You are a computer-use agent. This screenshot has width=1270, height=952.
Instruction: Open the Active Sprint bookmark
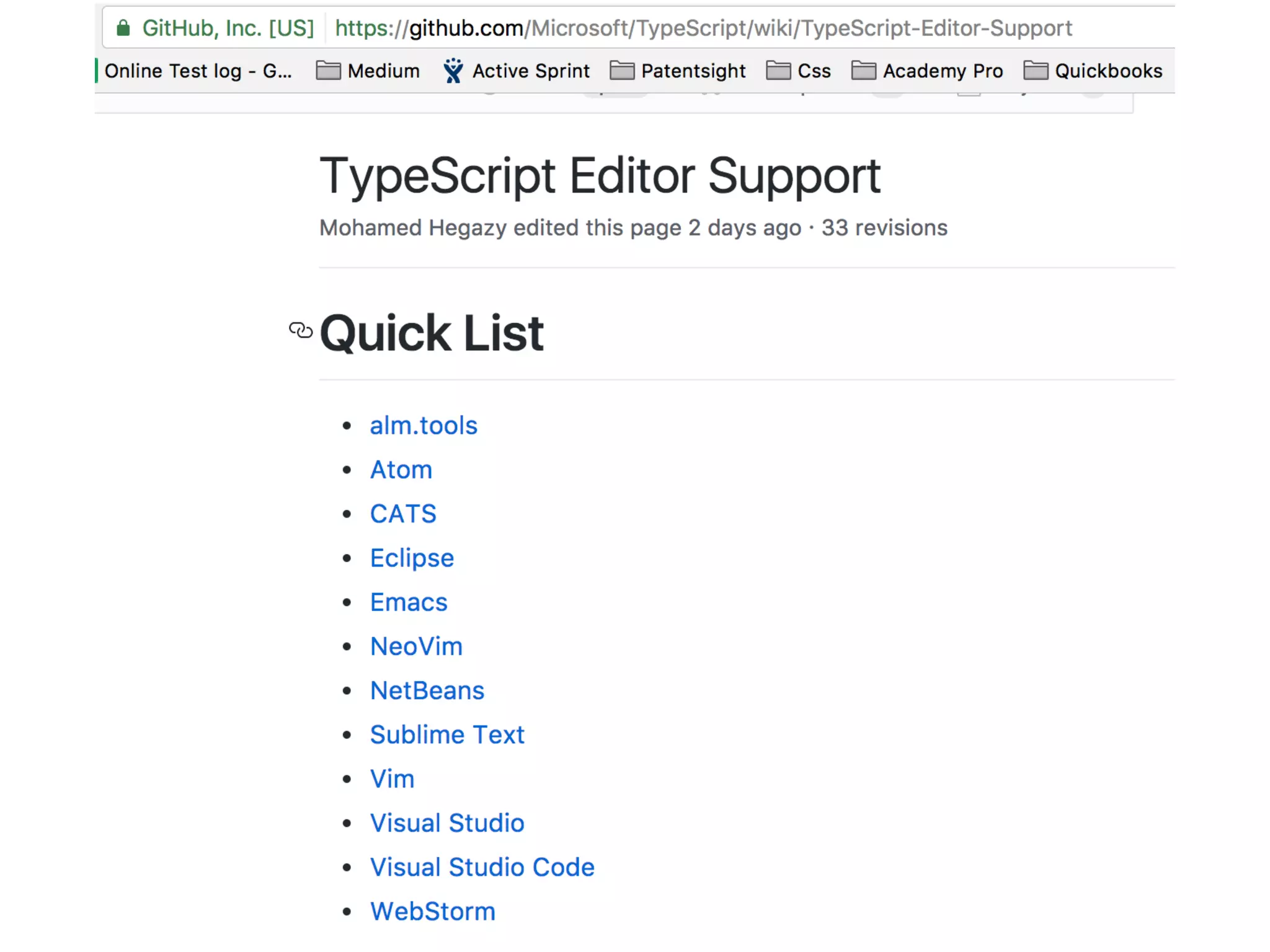[x=516, y=71]
